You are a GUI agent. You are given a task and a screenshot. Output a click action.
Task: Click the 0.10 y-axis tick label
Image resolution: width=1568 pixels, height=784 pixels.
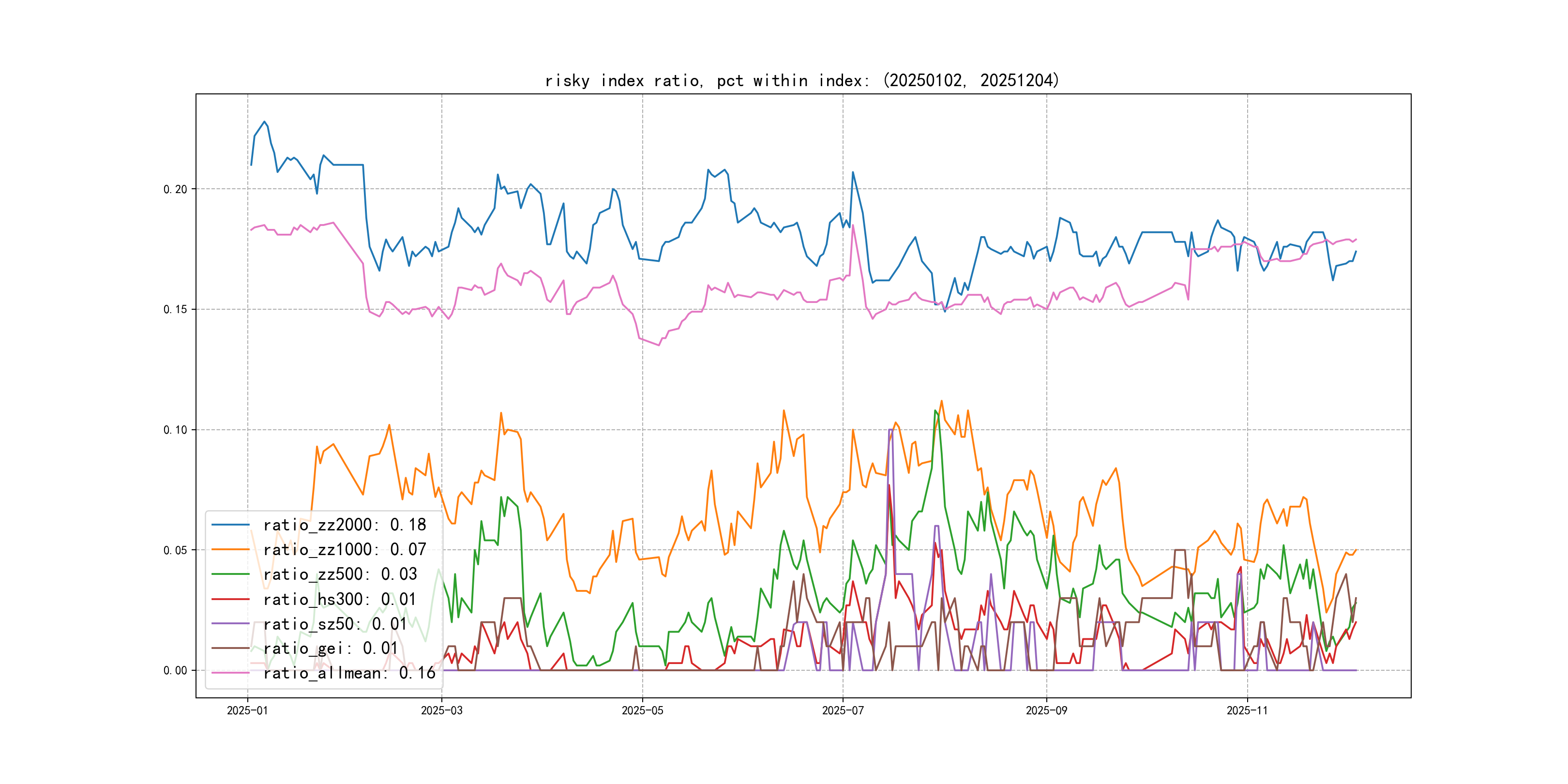pos(175,430)
